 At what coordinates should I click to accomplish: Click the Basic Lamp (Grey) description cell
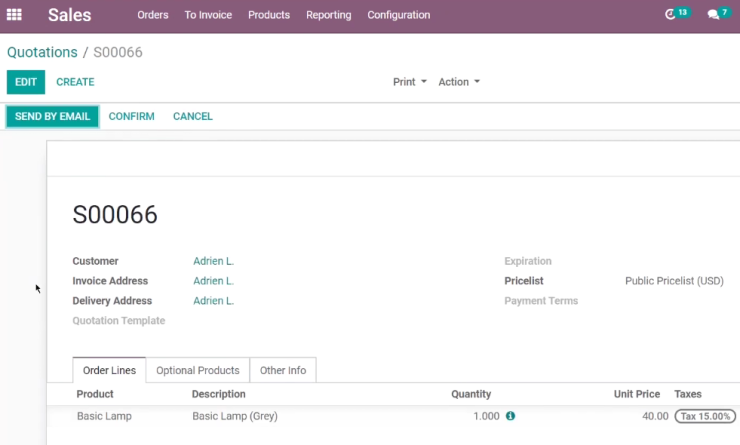click(235, 416)
